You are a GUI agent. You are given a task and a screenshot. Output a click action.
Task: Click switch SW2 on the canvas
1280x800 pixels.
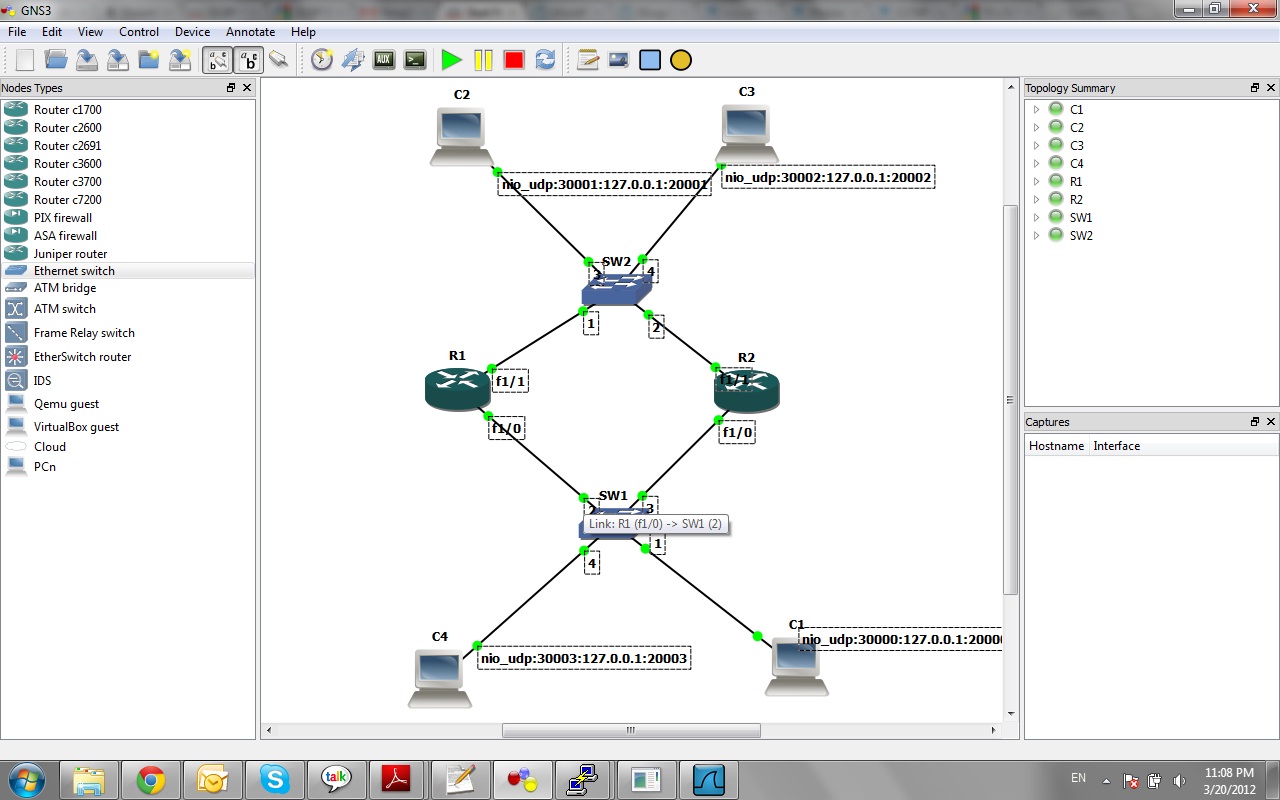coord(616,289)
